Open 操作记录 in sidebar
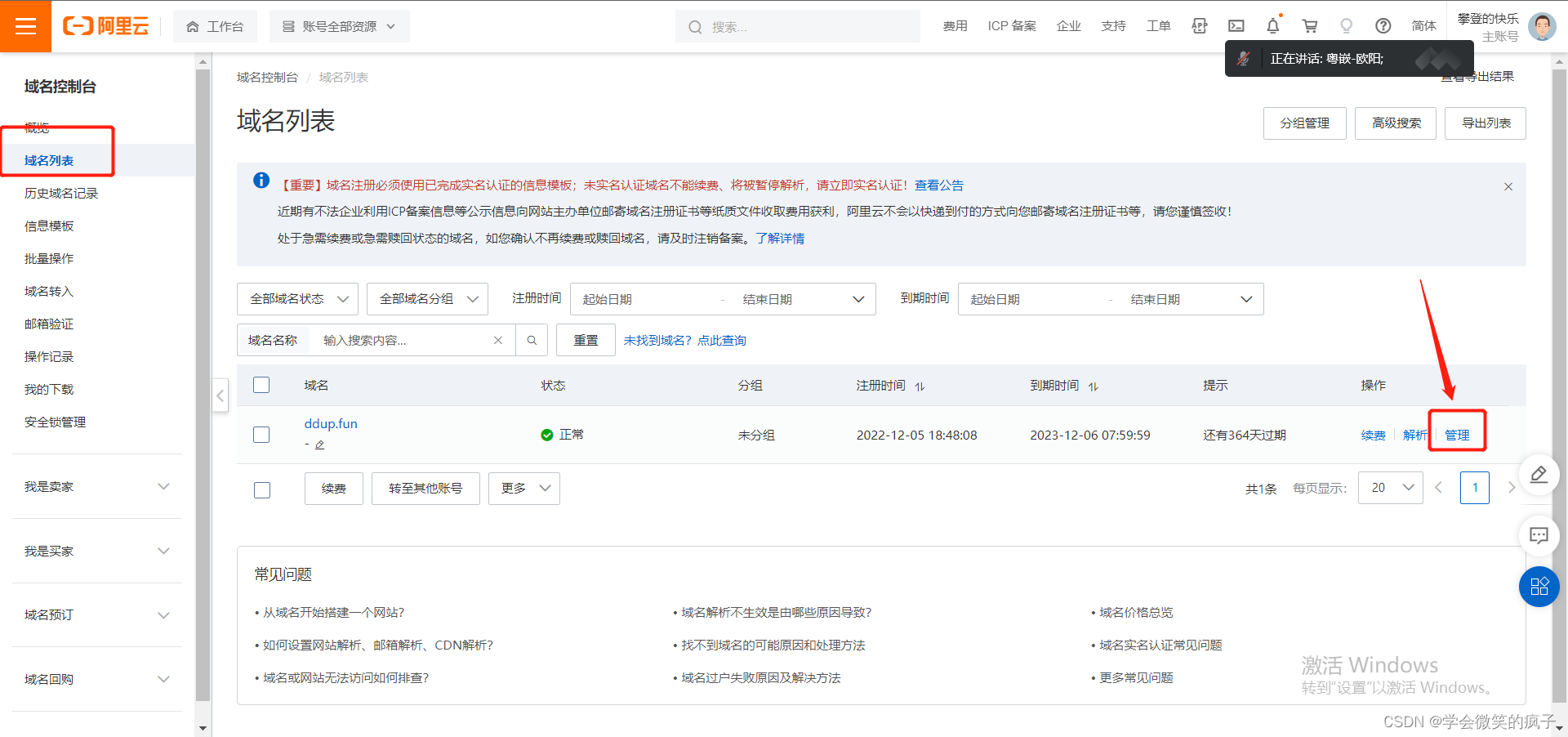Viewport: 1568px width, 737px height. tap(49, 356)
